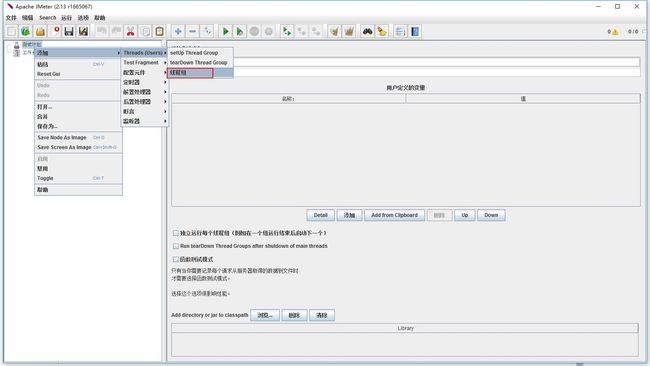
Task: Choose Save Node As Image
Action: (x=78, y=137)
